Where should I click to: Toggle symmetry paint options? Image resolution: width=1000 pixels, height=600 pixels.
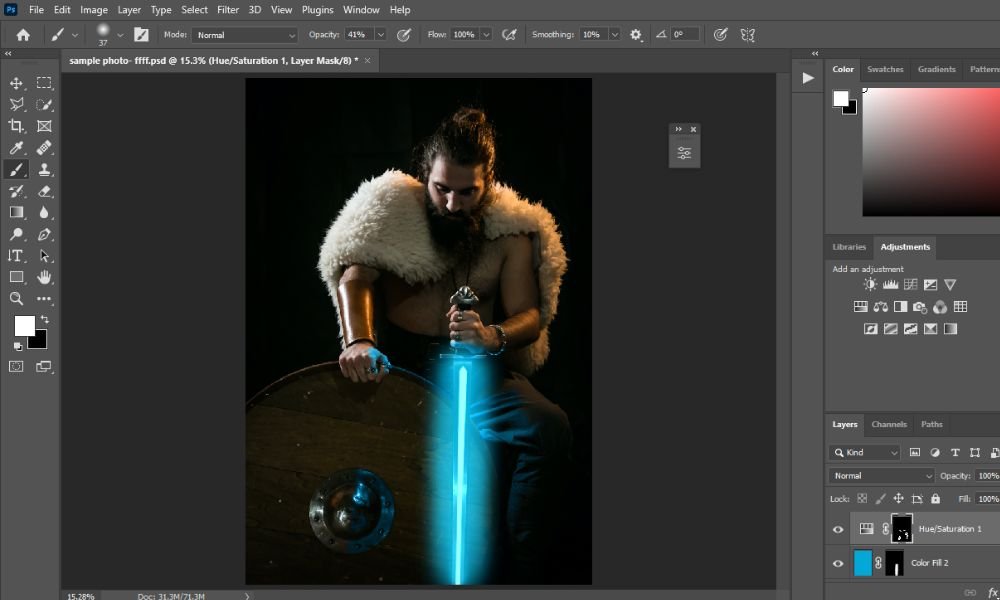point(747,35)
